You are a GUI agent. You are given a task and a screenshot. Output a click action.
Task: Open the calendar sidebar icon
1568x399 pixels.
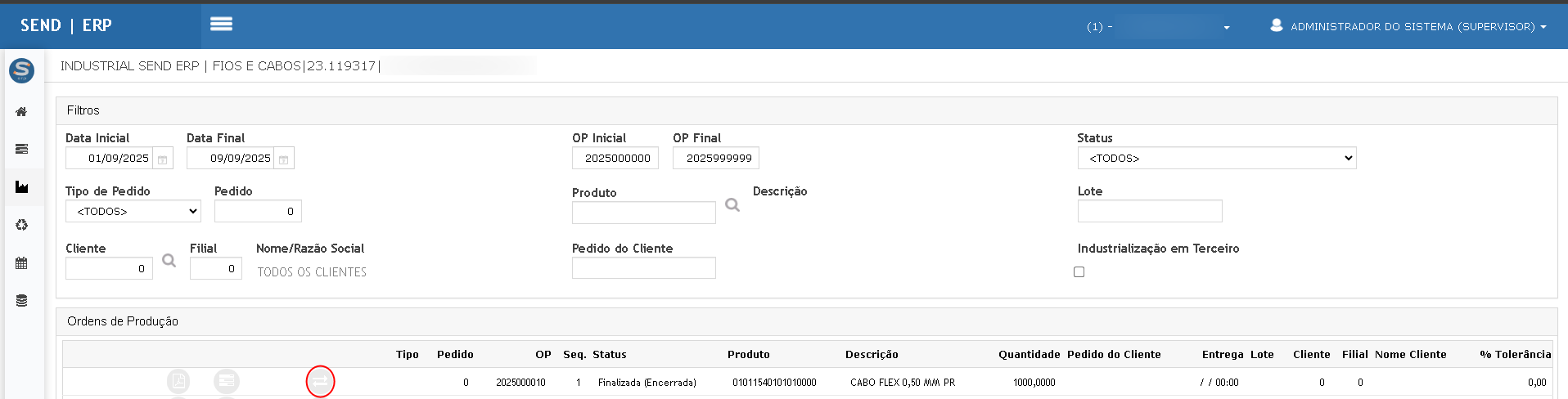pyautogui.click(x=21, y=263)
